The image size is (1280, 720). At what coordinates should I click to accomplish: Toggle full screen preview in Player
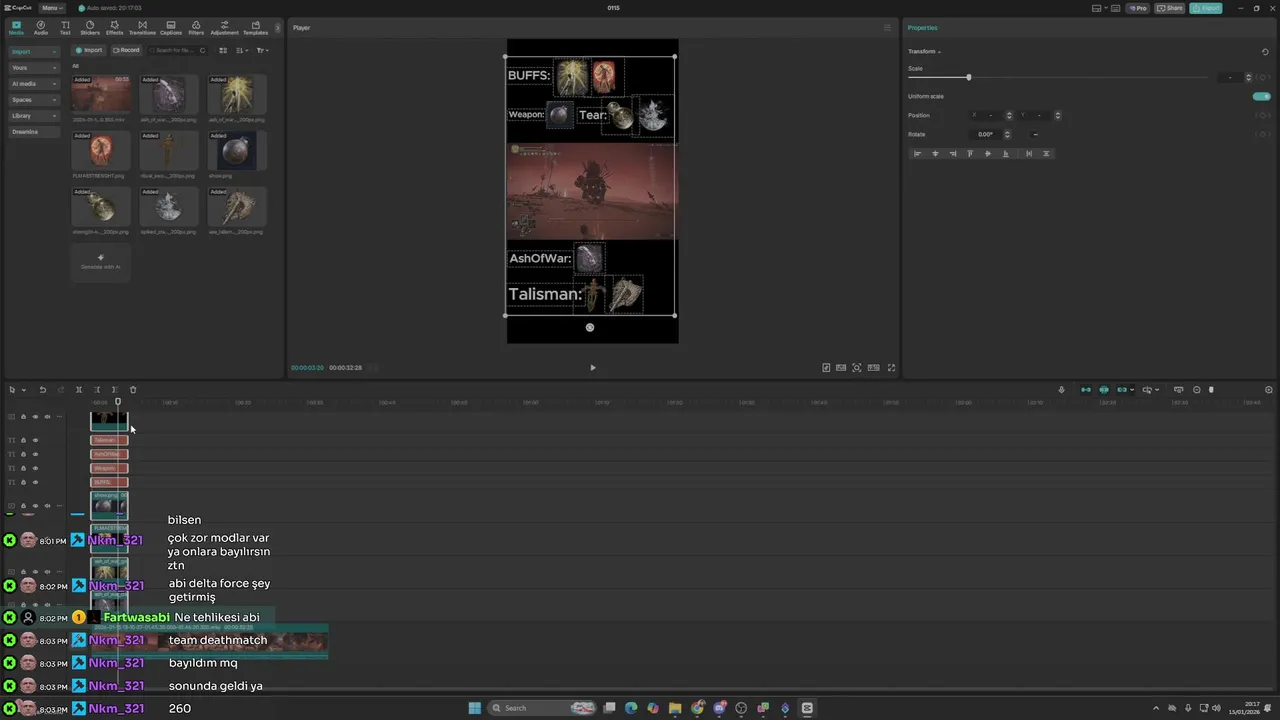point(891,368)
